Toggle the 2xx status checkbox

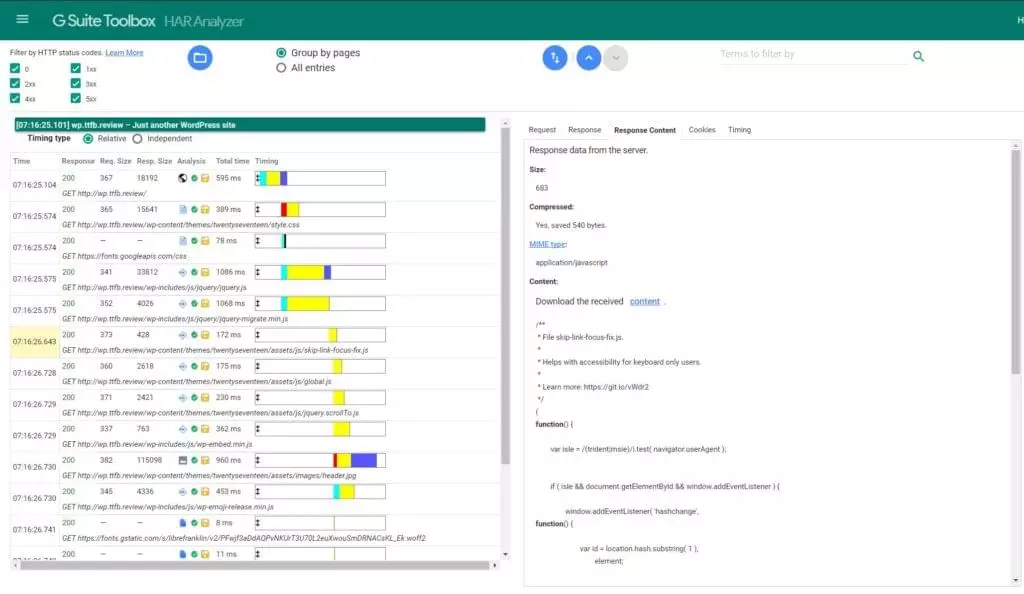click(x=15, y=83)
